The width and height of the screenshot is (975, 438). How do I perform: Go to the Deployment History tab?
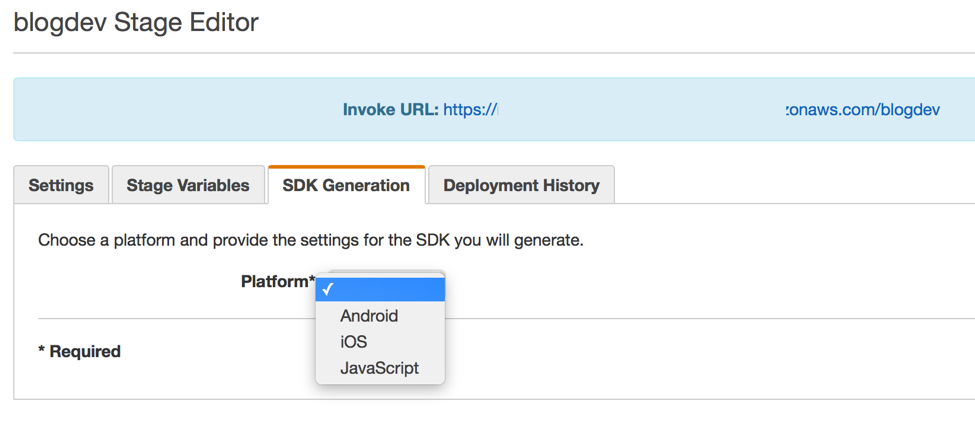tap(521, 185)
